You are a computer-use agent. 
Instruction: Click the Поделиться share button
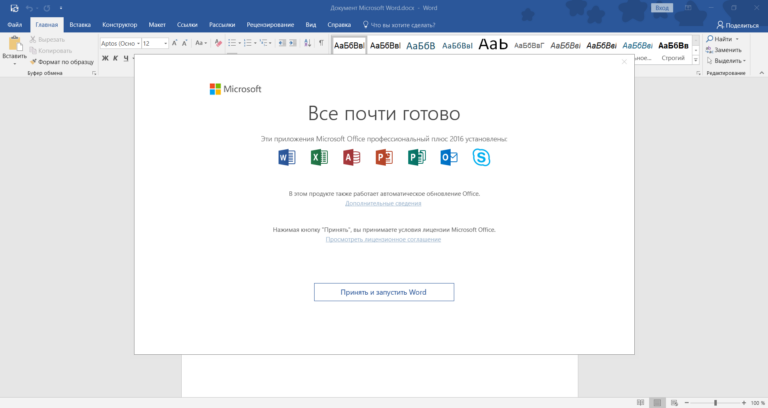coord(738,25)
